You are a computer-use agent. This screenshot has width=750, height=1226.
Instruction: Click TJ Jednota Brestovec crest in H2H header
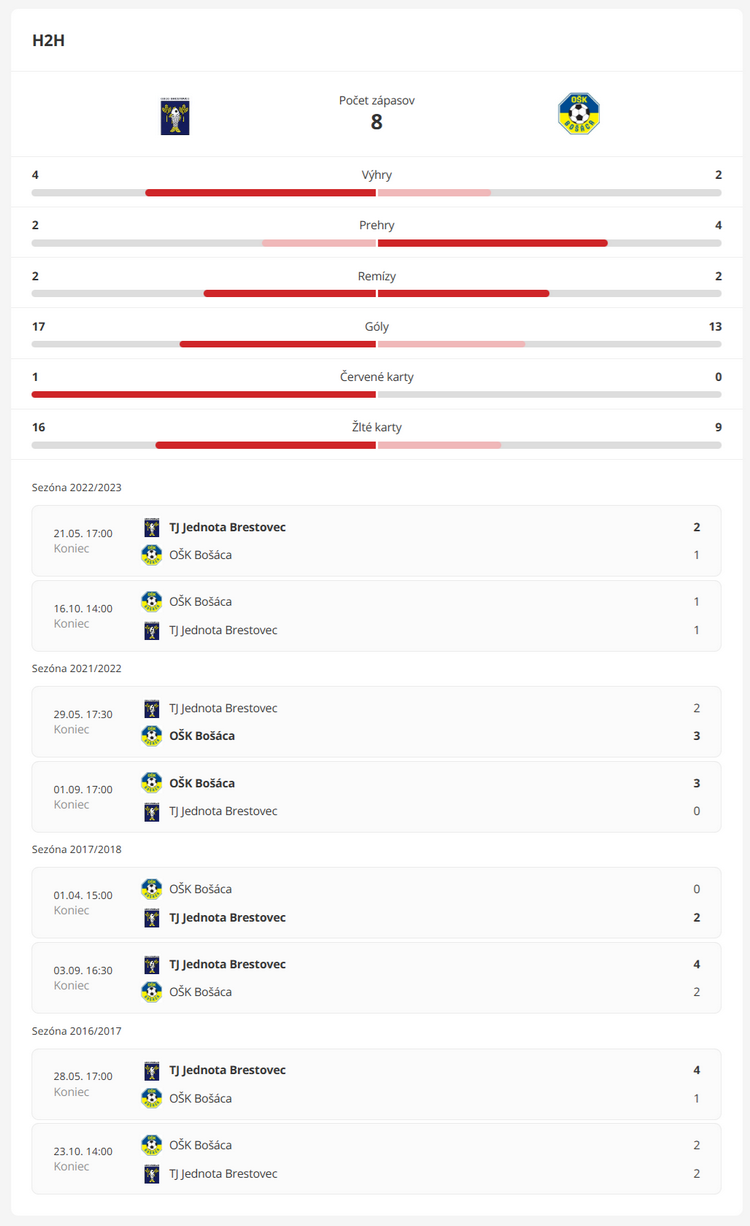pyautogui.click(x=175, y=116)
